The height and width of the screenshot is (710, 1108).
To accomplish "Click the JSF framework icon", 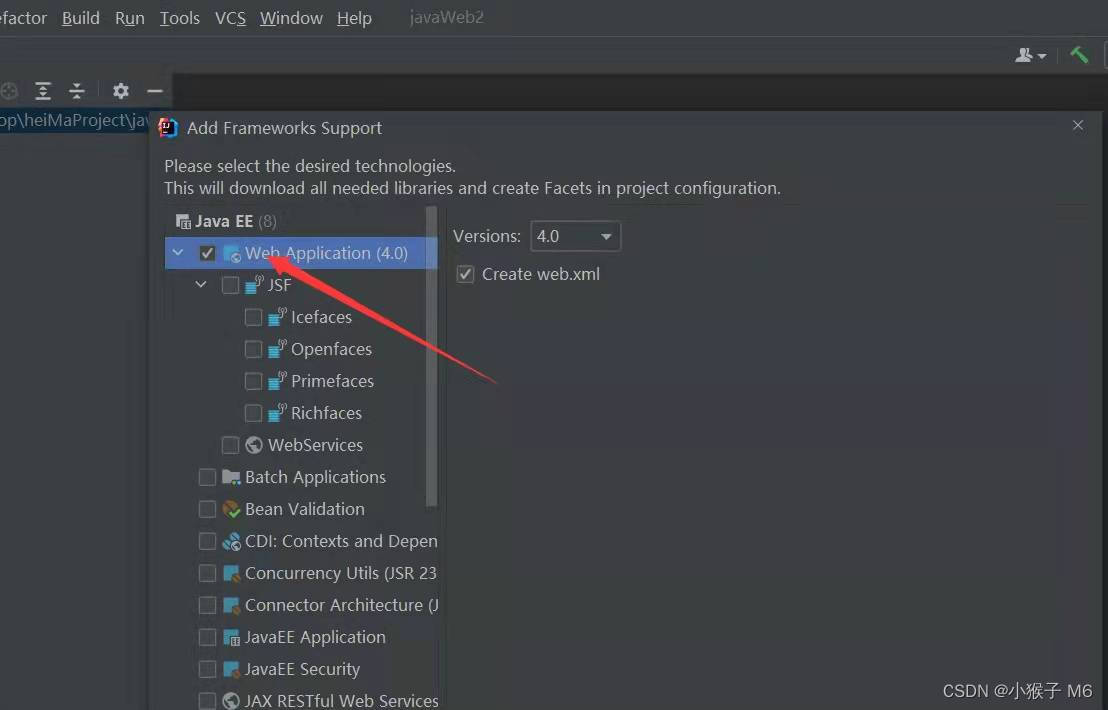I will (x=254, y=285).
